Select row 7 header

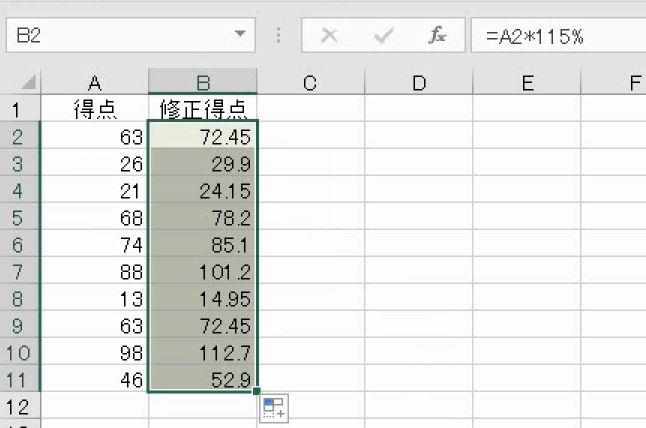(x=20, y=270)
